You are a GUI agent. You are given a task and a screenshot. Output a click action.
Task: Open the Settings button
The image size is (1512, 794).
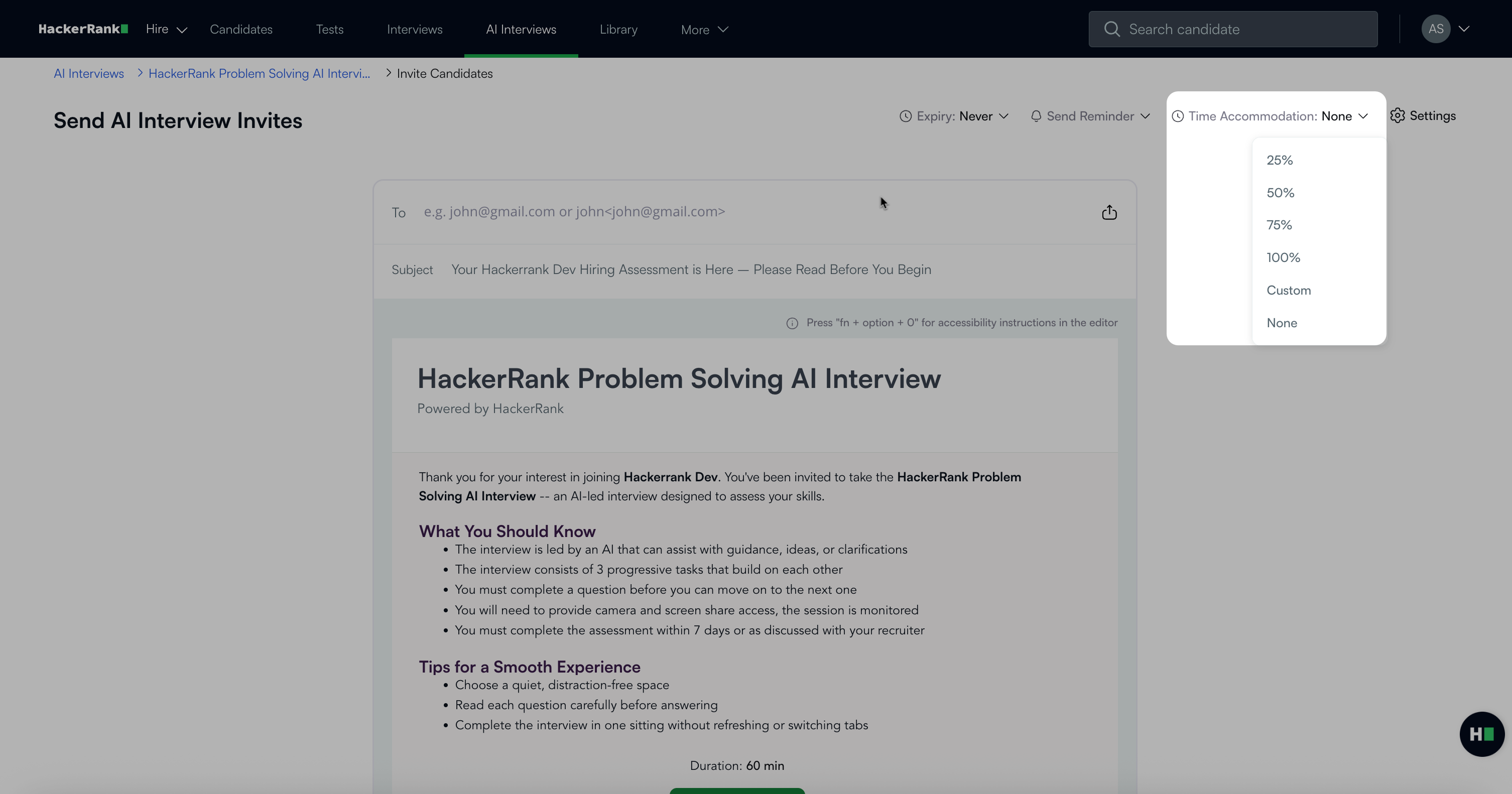[1423, 115]
